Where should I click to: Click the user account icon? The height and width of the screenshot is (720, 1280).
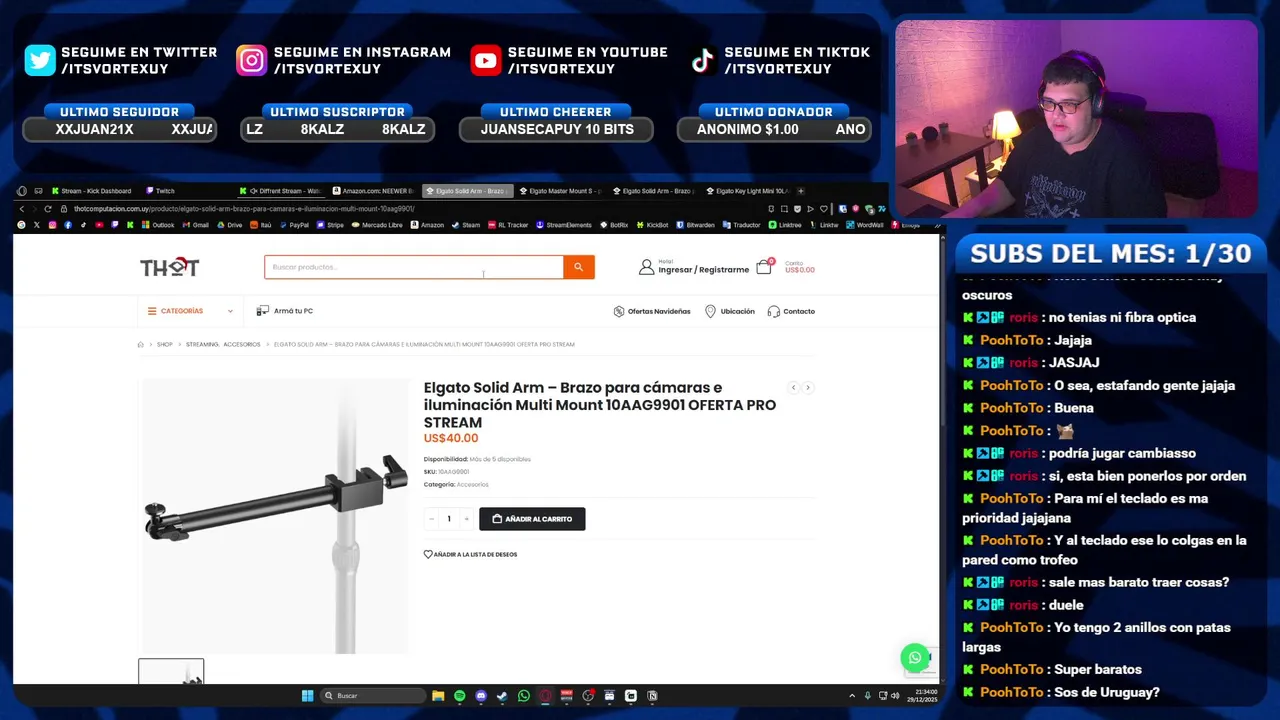point(646,267)
